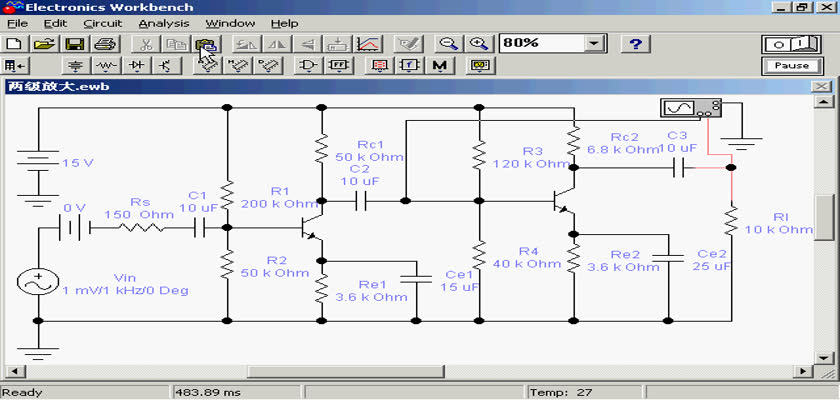The height and width of the screenshot is (400, 840).
Task: Open the Diodes parts bin
Action: [137, 66]
